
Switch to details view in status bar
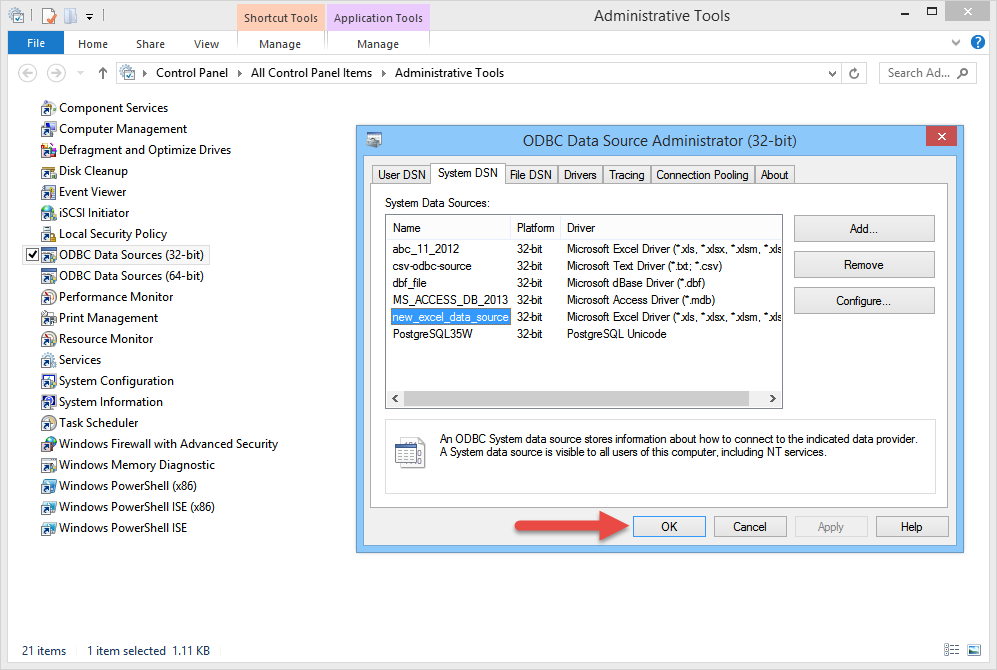coord(951,650)
